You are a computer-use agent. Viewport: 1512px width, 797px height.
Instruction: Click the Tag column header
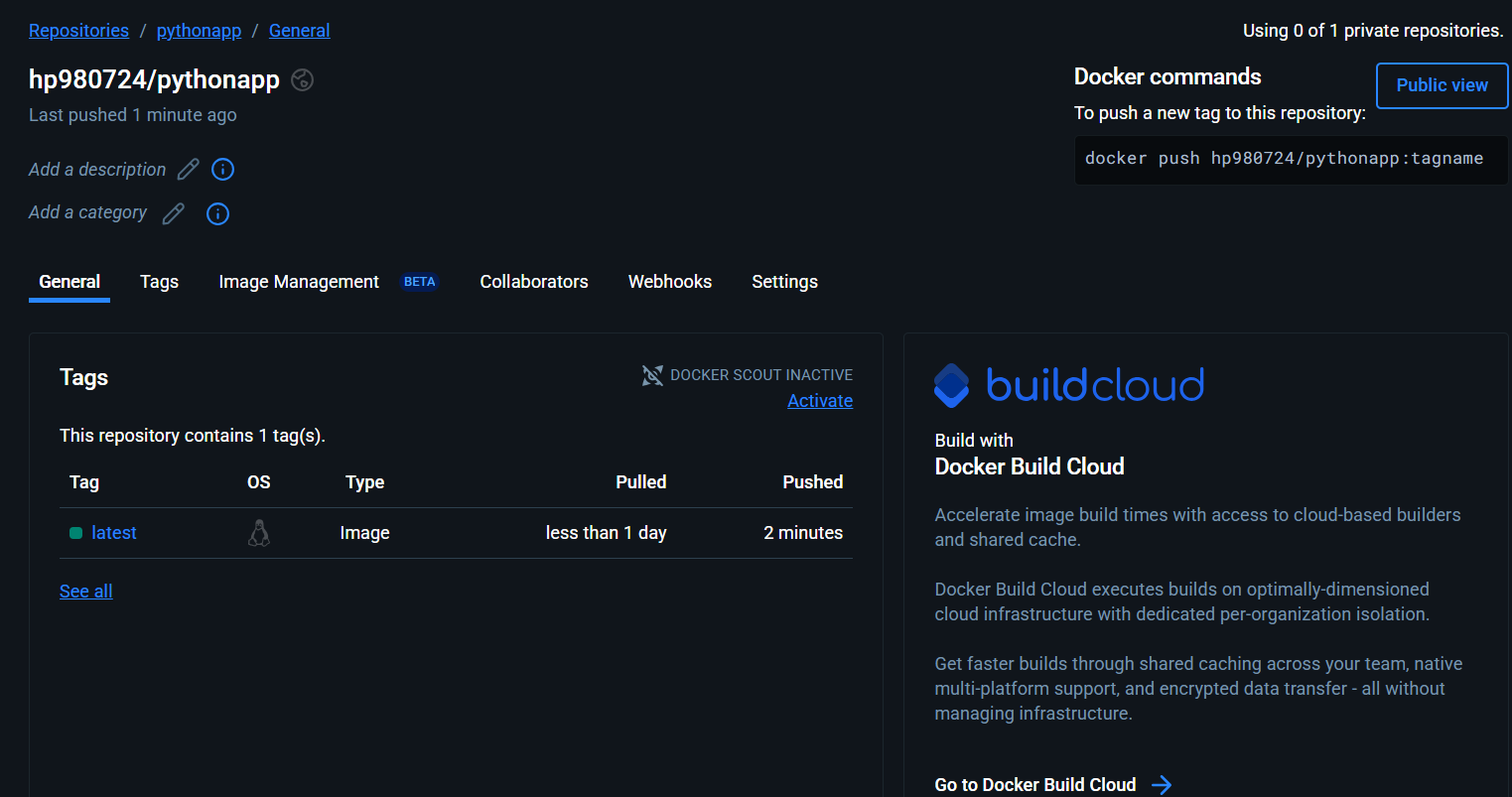(84, 482)
